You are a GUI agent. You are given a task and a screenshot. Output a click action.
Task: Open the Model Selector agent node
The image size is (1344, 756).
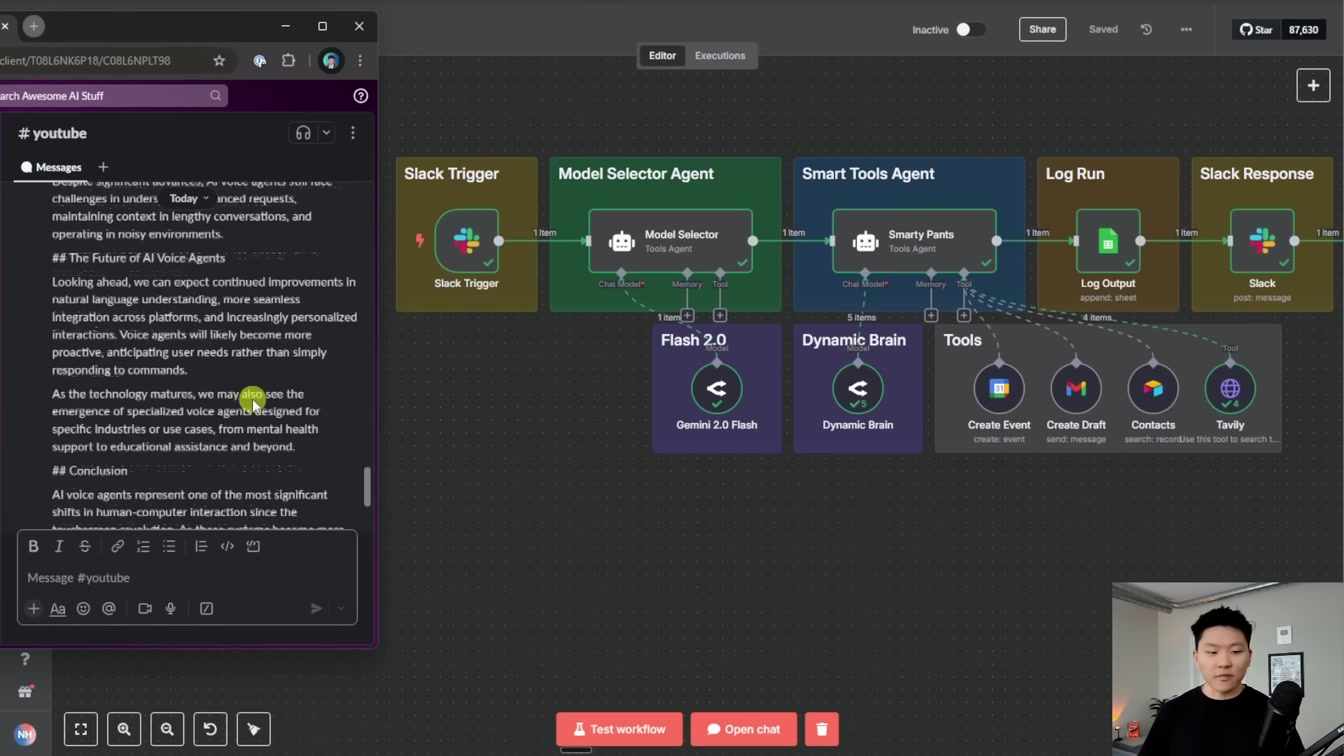670,241
